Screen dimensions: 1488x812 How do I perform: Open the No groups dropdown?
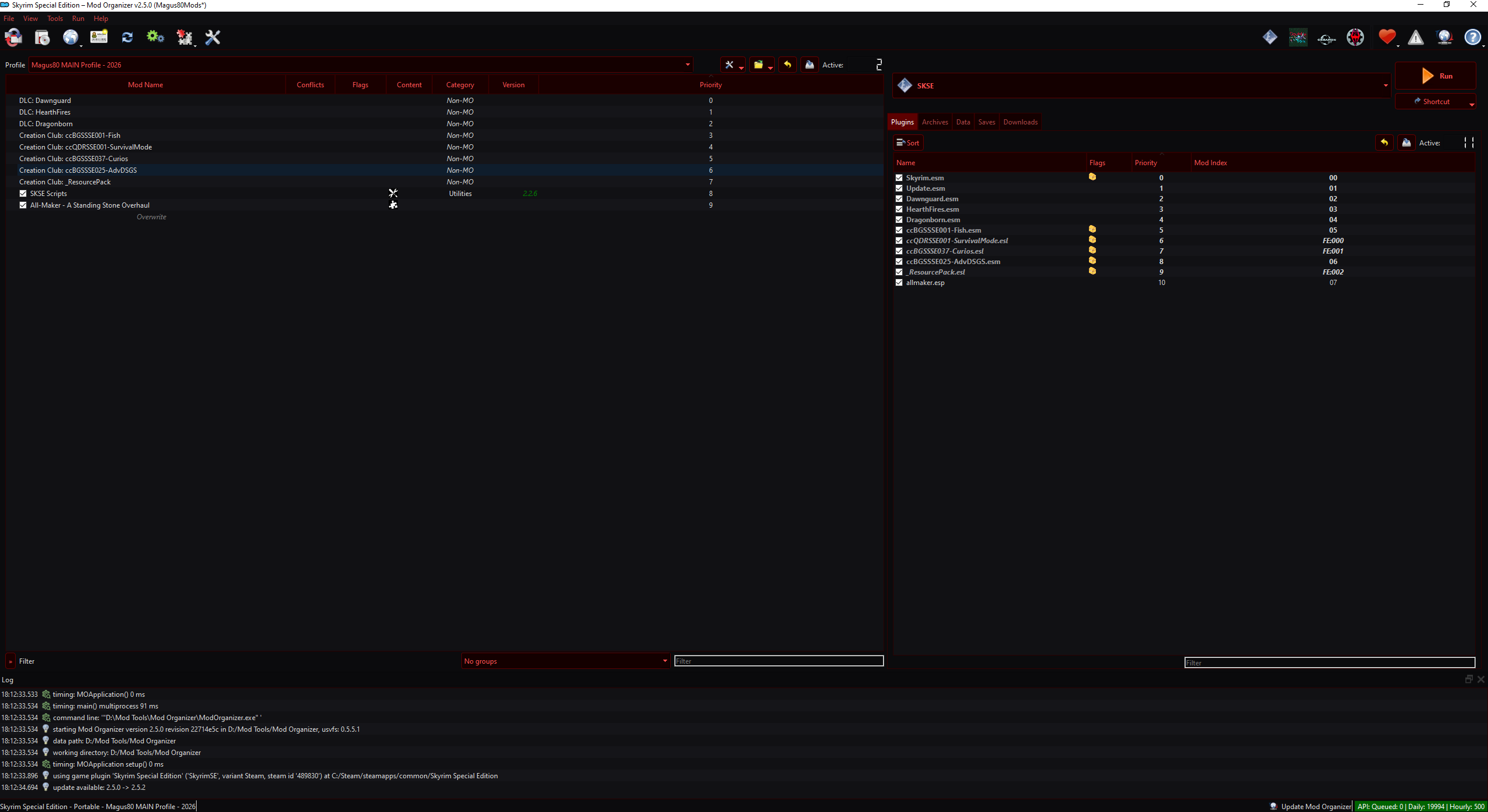(x=664, y=661)
